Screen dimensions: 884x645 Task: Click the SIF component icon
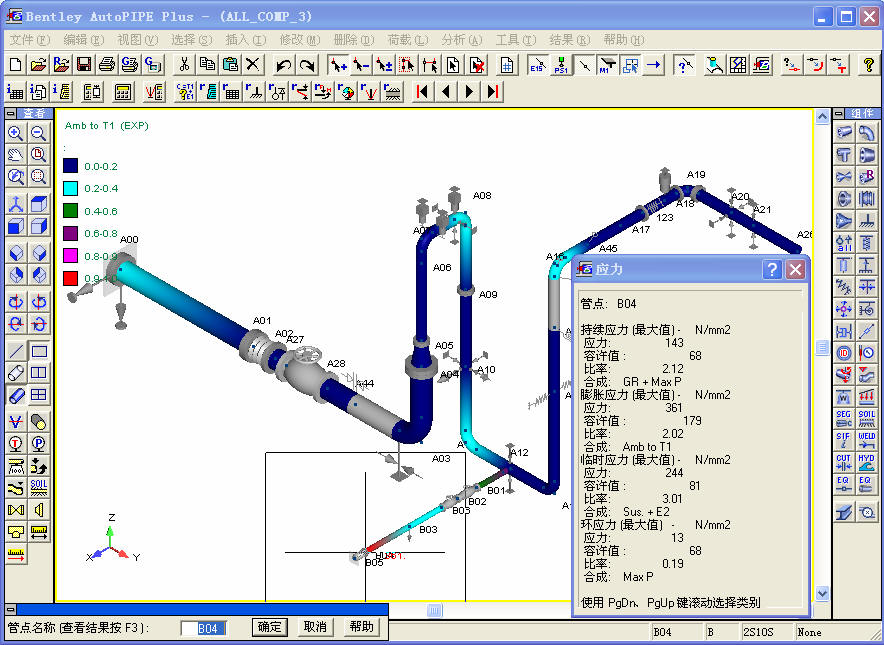843,440
